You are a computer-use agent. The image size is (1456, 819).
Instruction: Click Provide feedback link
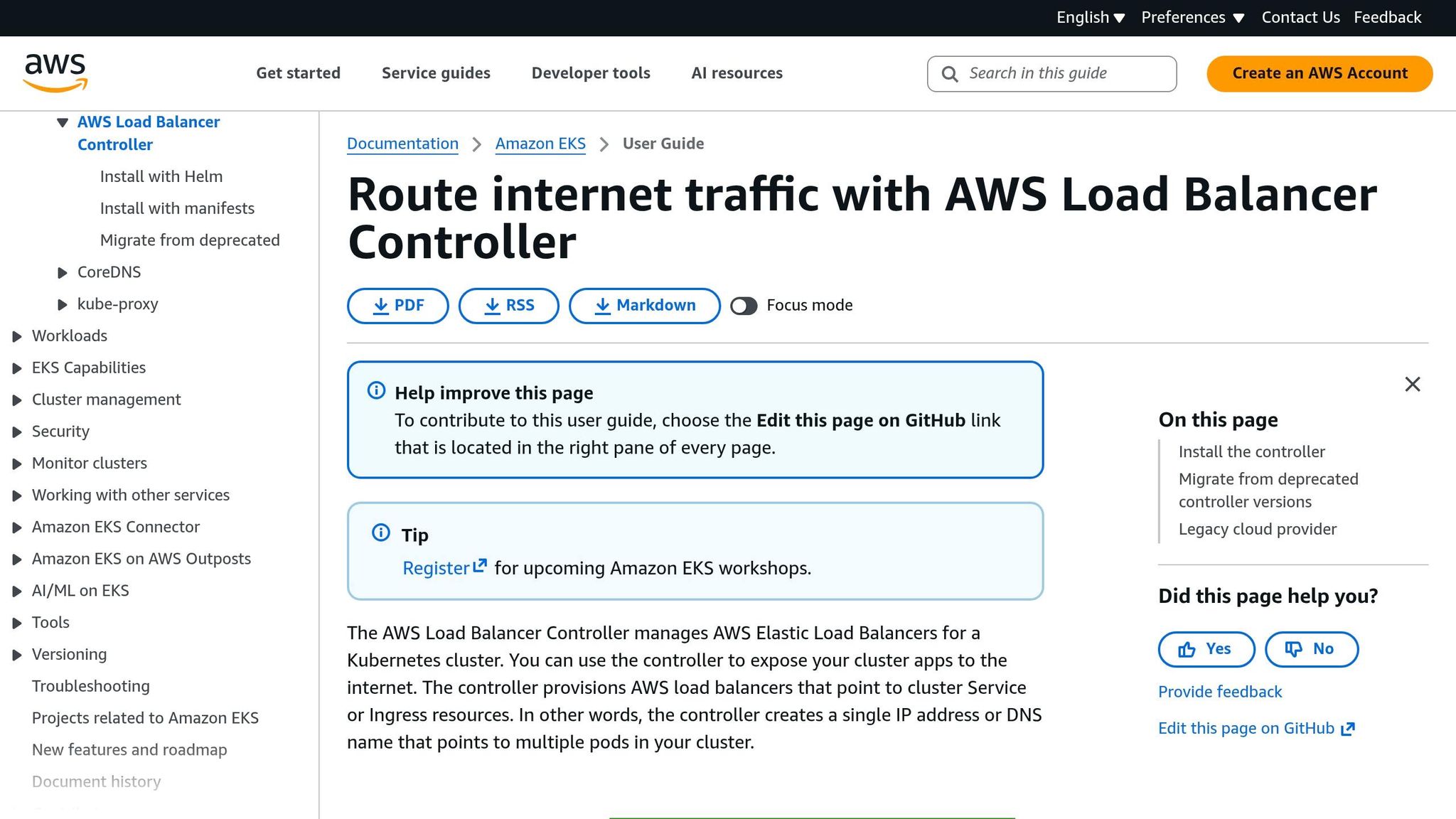coord(1220,692)
